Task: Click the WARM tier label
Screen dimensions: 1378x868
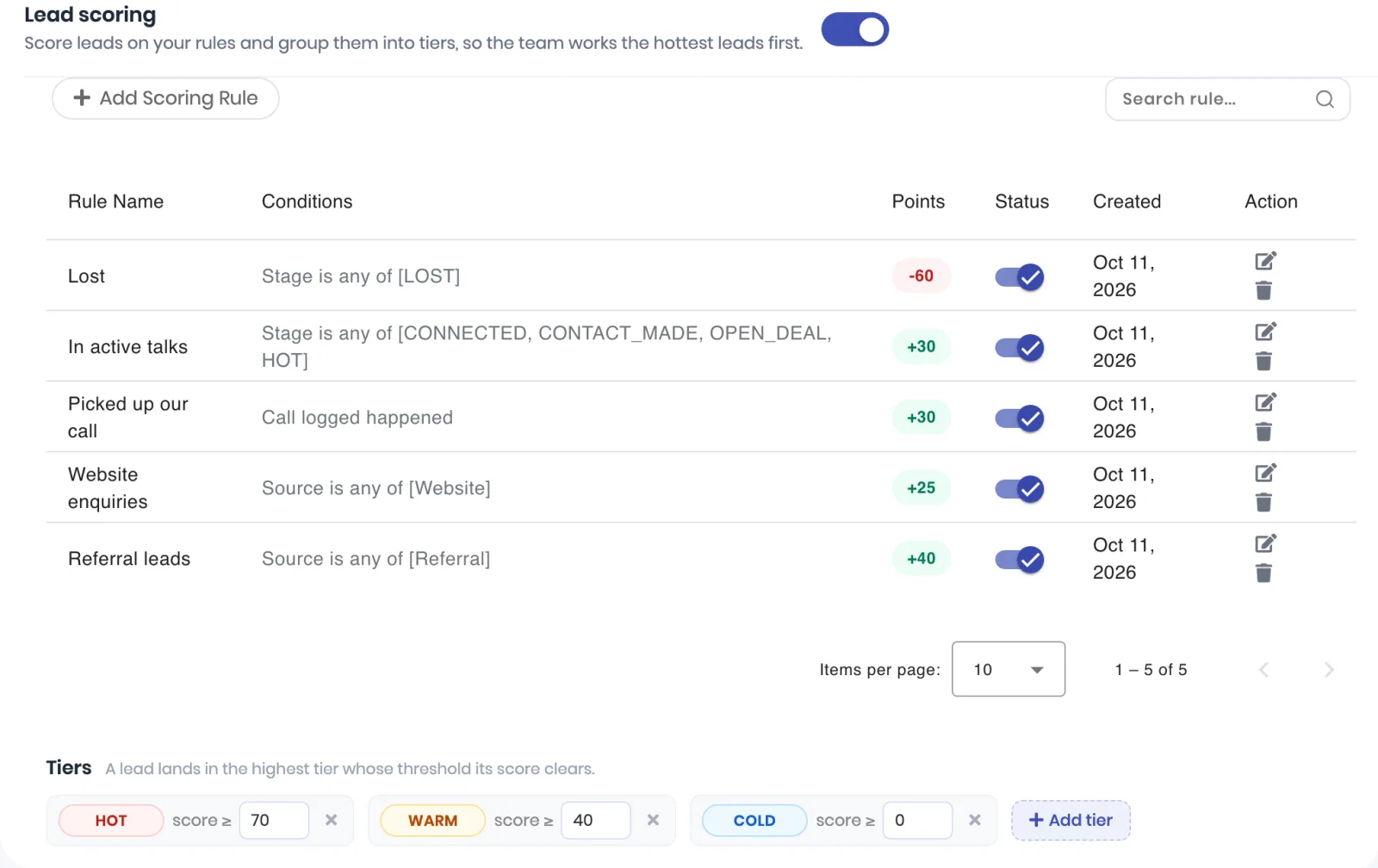Action: pyautogui.click(x=433, y=821)
